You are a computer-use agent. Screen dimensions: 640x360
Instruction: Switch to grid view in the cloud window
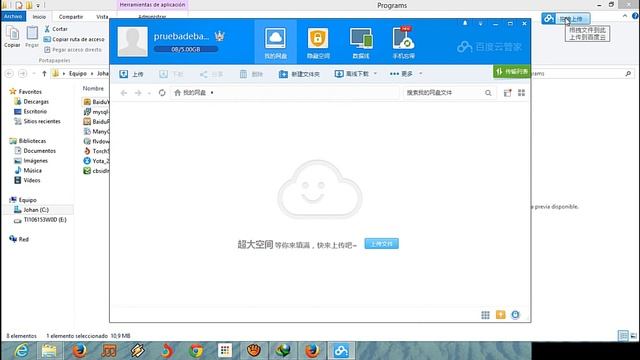pos(522,93)
